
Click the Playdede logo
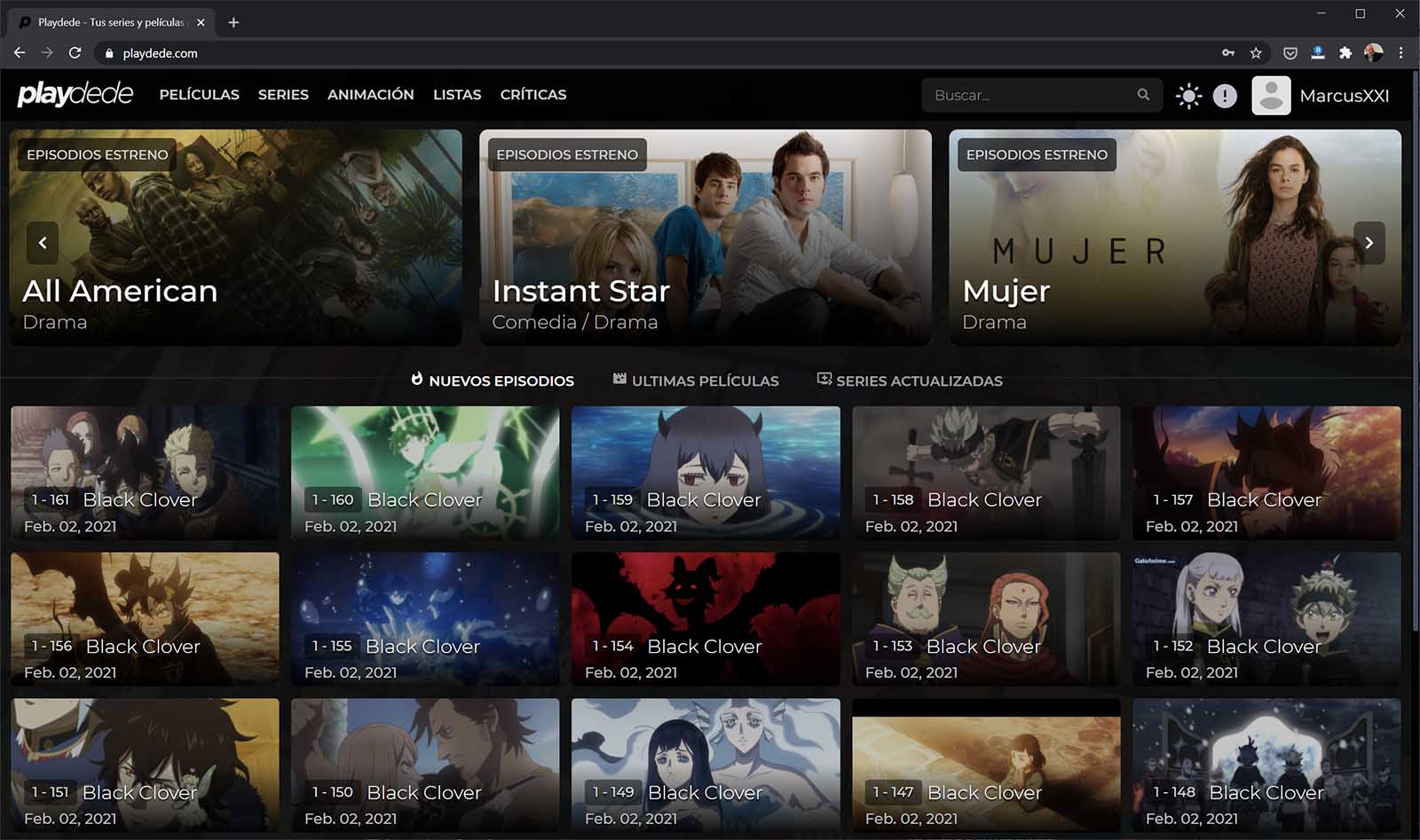coord(75,94)
